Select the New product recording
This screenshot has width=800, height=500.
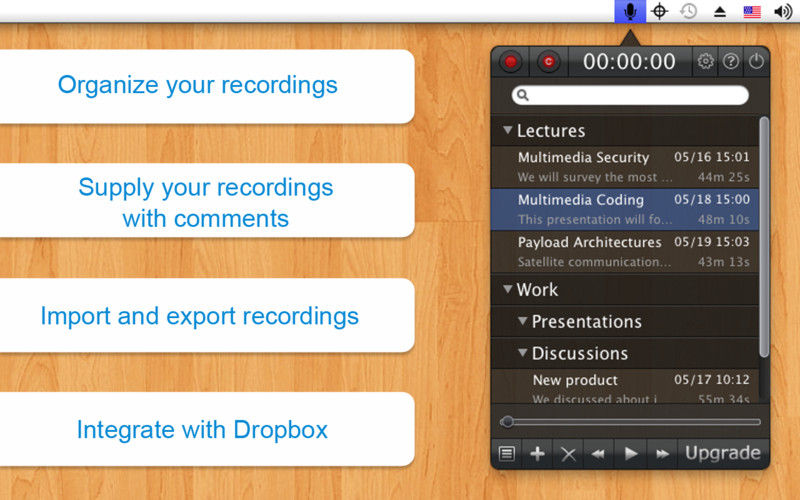(x=625, y=387)
